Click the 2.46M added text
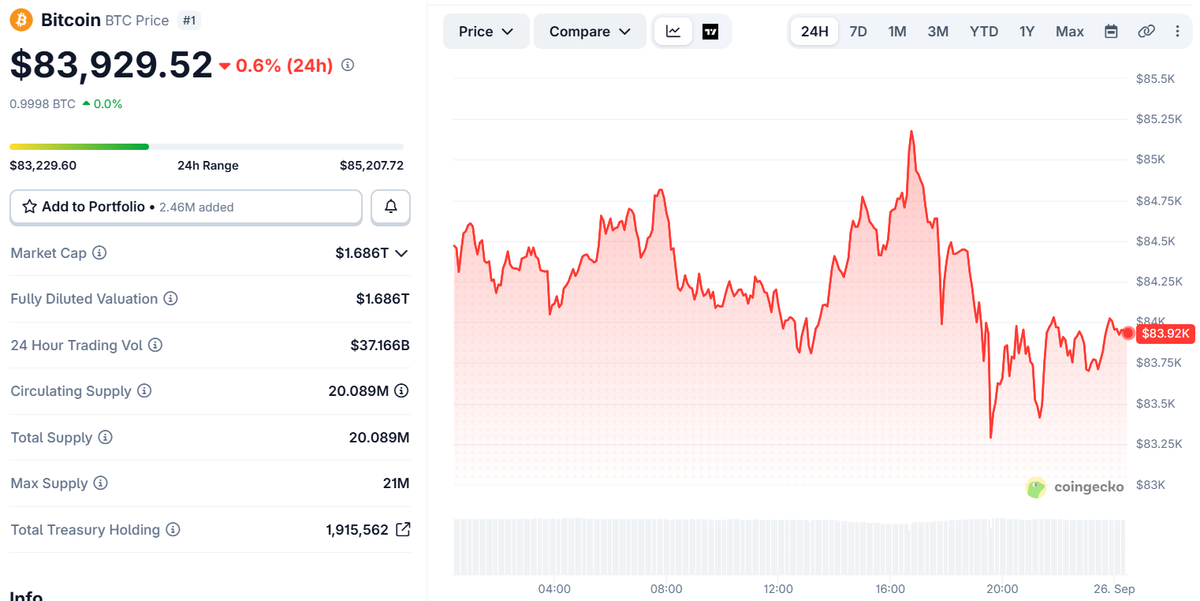The height and width of the screenshot is (601, 1200). (195, 207)
